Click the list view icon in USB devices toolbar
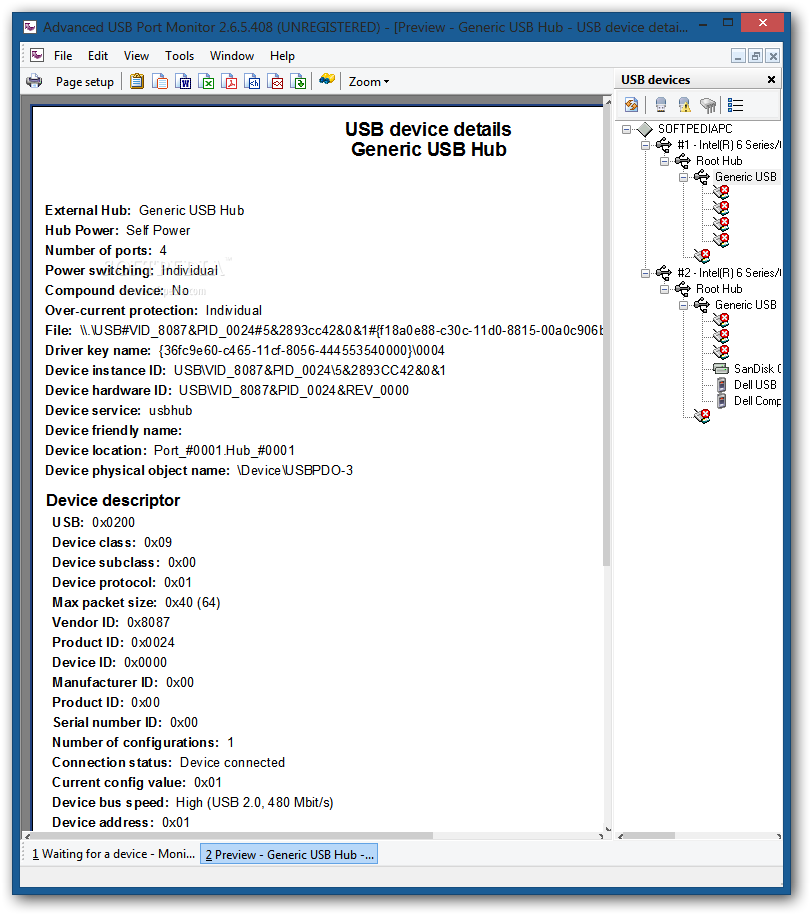 point(736,105)
